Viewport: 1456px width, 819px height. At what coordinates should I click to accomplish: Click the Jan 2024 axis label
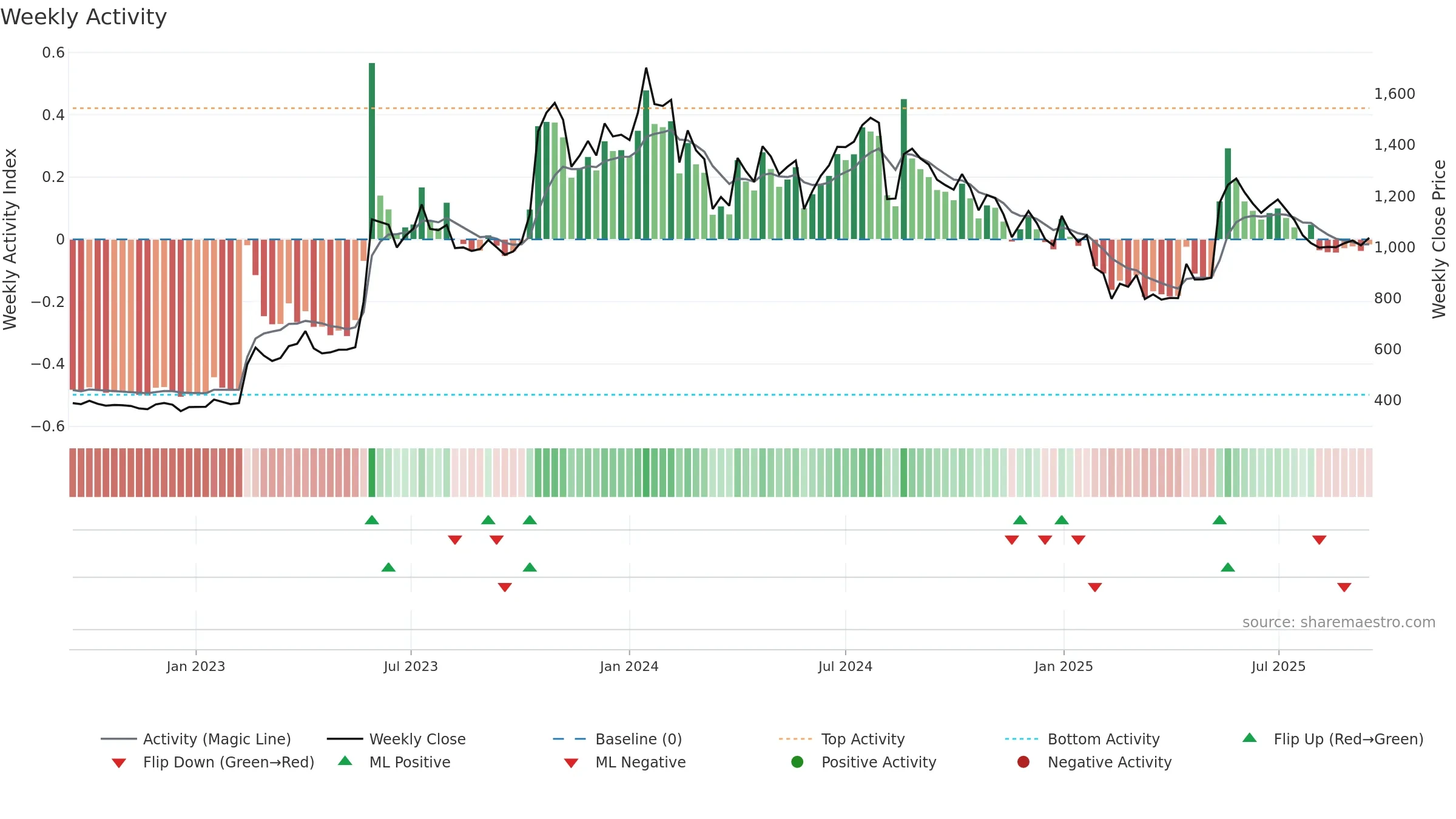[x=629, y=667]
